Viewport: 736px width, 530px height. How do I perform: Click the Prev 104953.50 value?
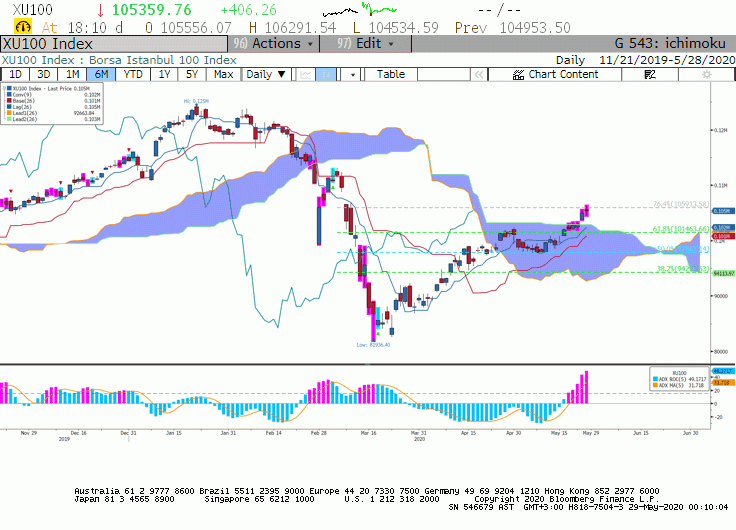(x=513, y=28)
